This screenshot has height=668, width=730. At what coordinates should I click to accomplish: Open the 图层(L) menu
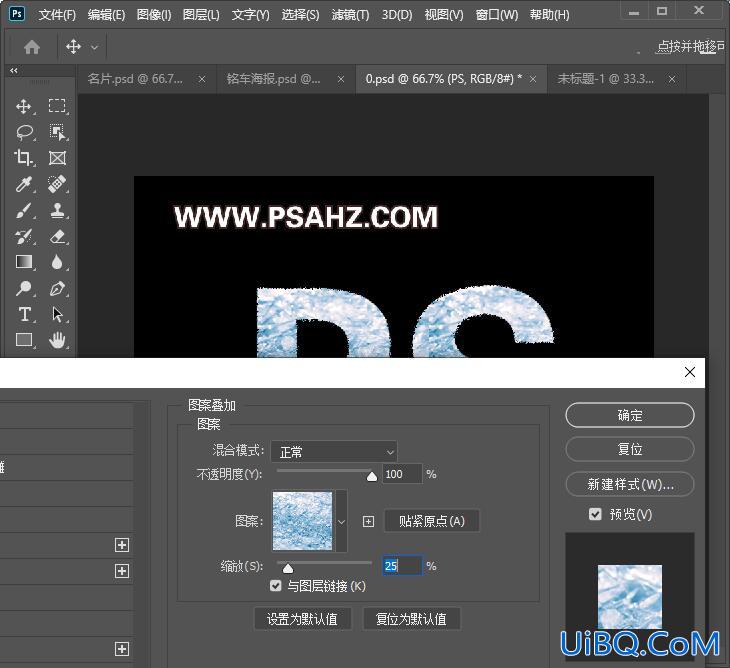[201, 15]
